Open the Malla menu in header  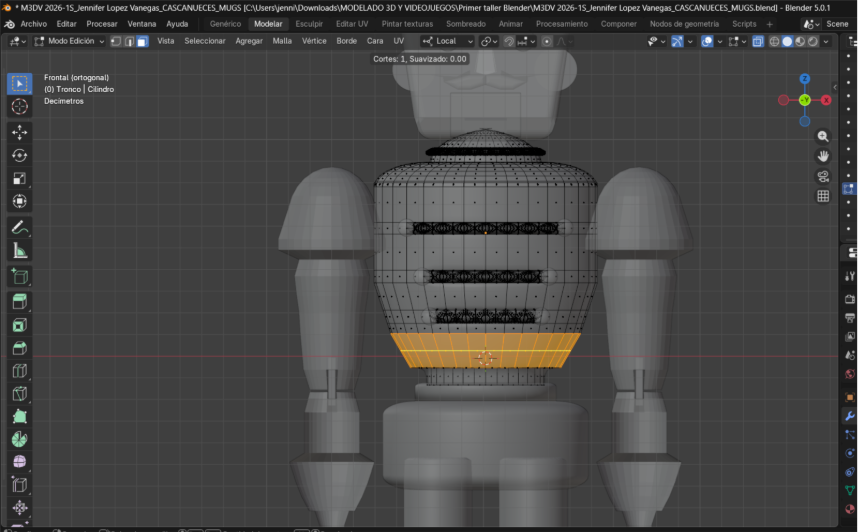pos(282,41)
